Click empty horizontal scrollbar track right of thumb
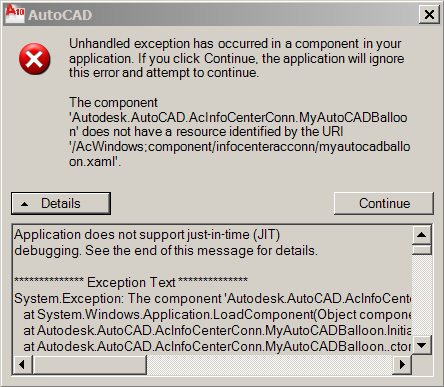The height and width of the screenshot is (387, 444). 269,365
